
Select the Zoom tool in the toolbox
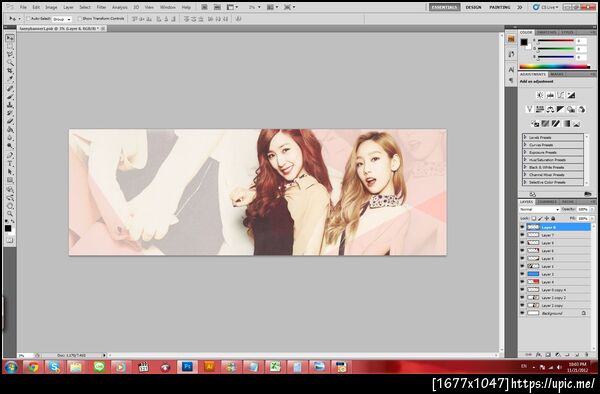point(10,214)
